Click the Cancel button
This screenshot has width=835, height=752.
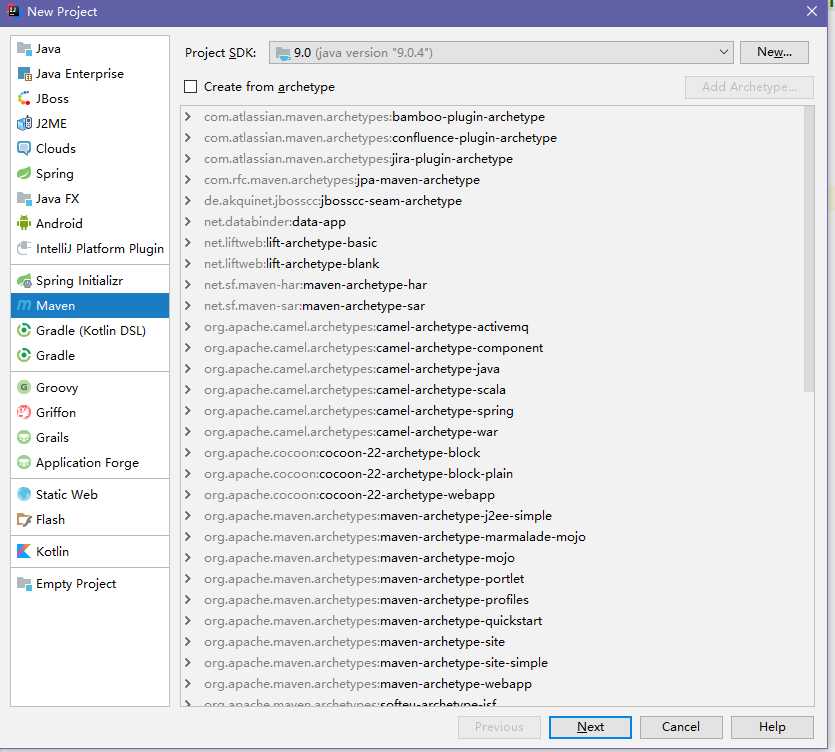(681, 727)
